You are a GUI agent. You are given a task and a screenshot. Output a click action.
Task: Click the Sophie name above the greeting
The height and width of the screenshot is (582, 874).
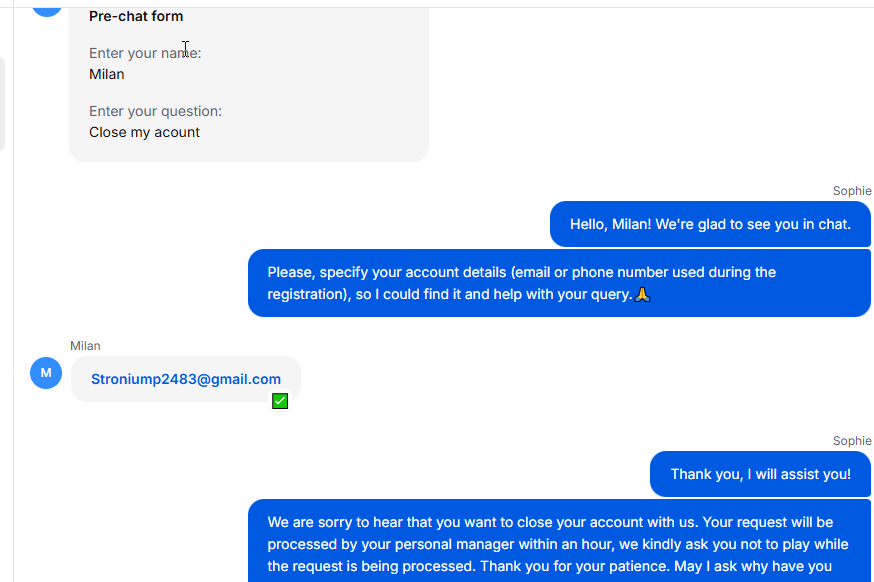click(x=852, y=191)
